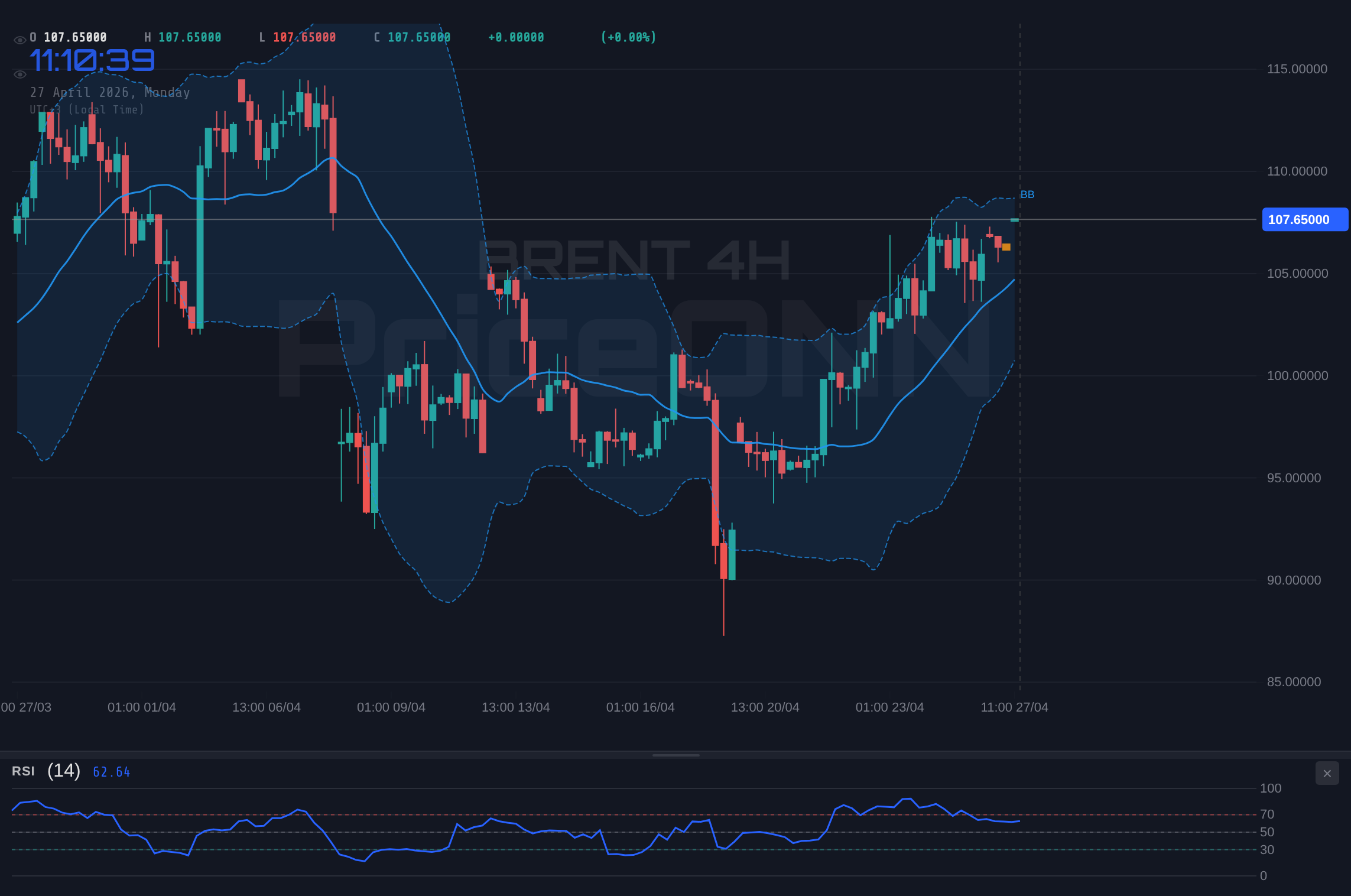This screenshot has width=1351, height=896.
Task: Toggle the eye icon beside OHLC values
Action: (x=20, y=40)
